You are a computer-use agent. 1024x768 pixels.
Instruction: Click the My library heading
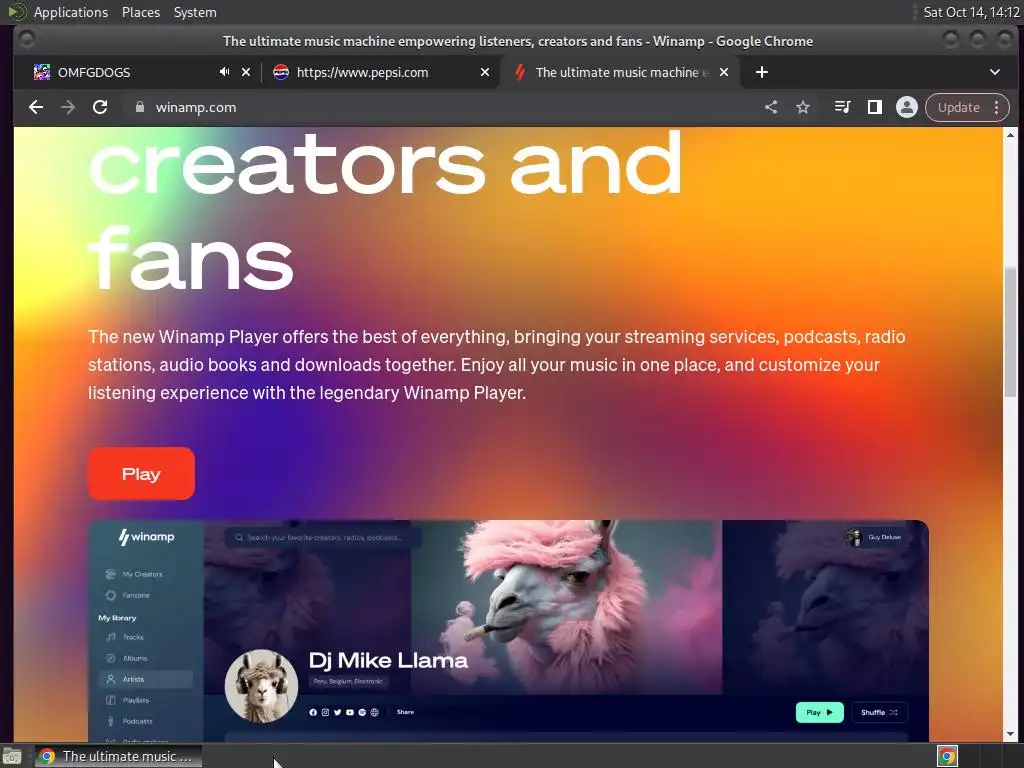point(117,617)
